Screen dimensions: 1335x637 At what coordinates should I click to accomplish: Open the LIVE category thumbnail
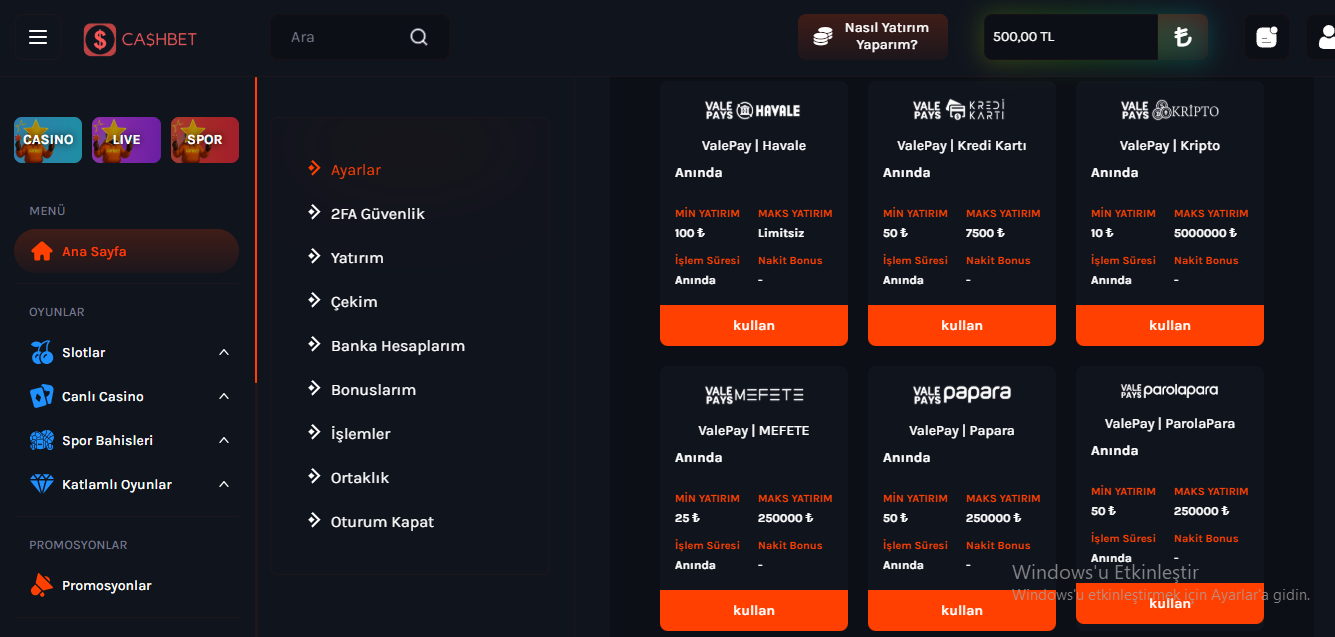126,140
